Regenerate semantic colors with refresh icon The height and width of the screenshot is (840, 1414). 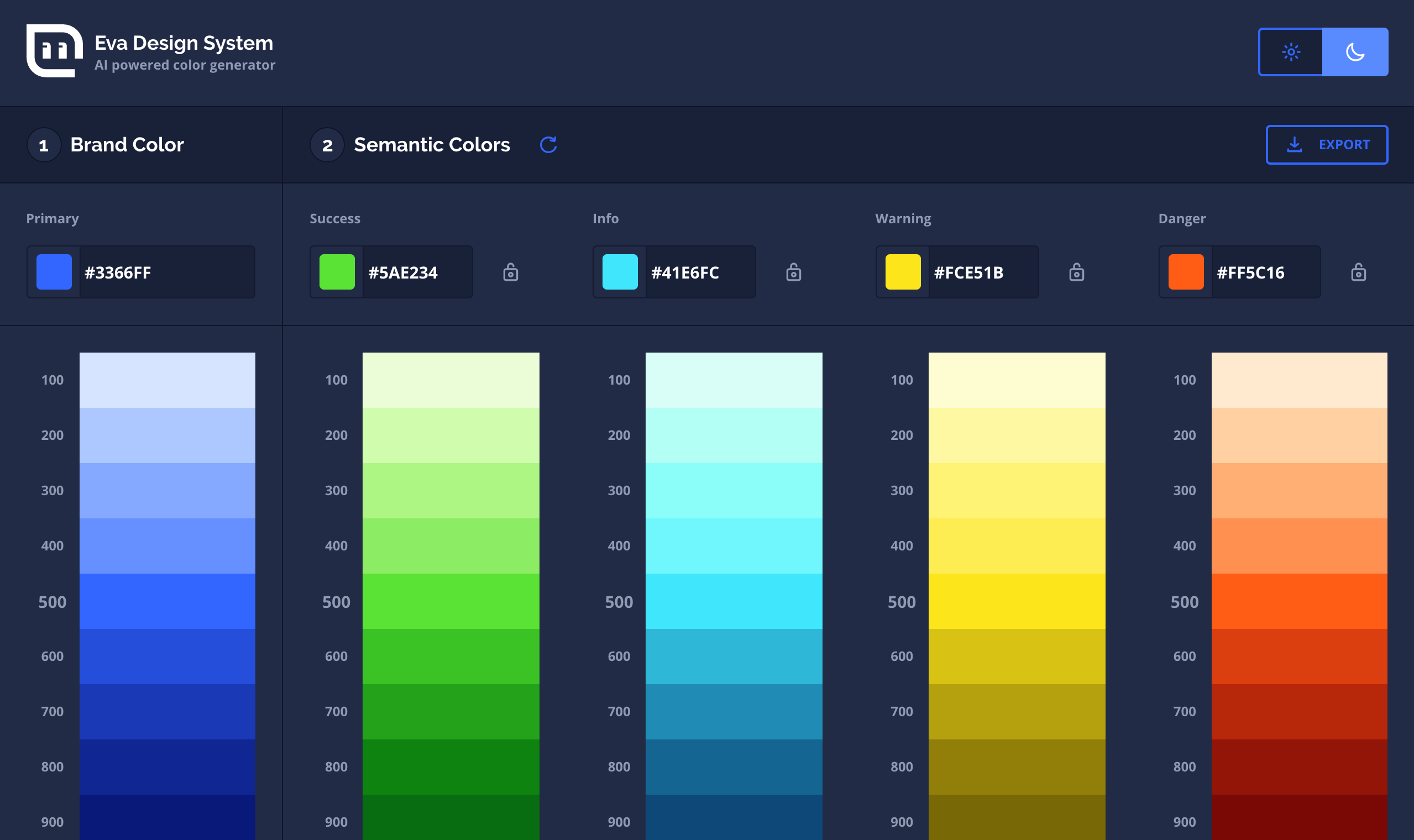548,145
